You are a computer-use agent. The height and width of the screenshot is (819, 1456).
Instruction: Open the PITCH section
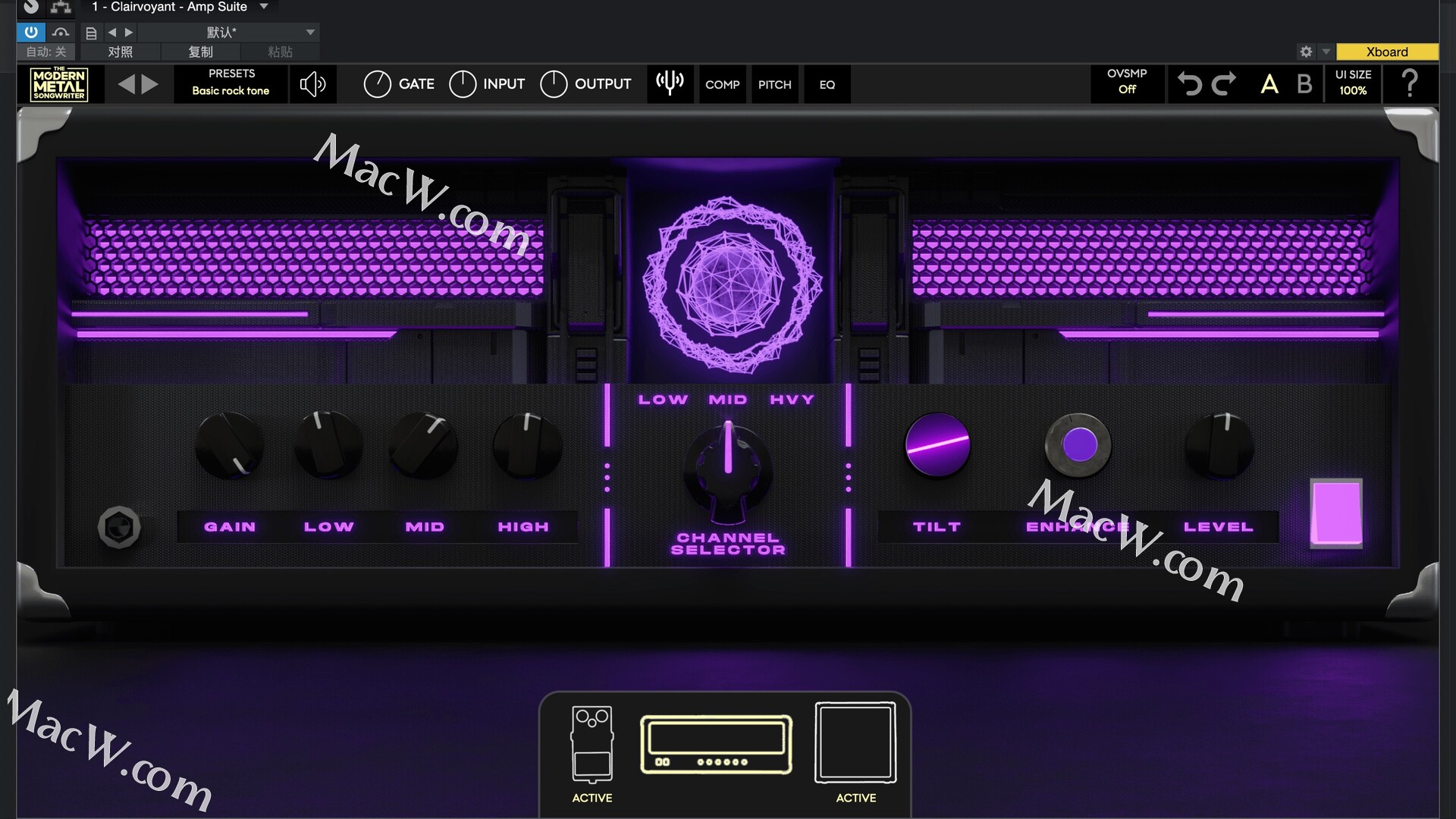click(774, 84)
